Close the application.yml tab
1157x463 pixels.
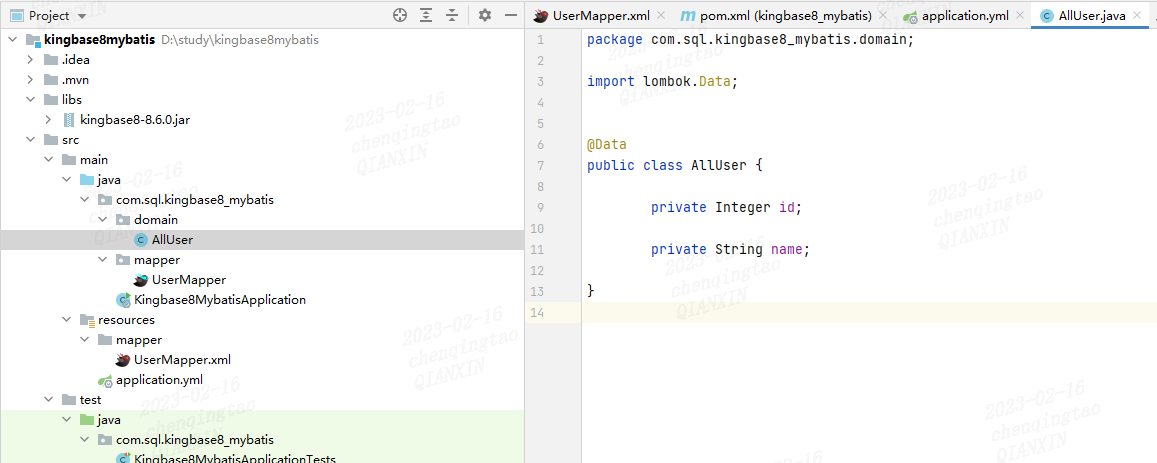(x=1020, y=16)
